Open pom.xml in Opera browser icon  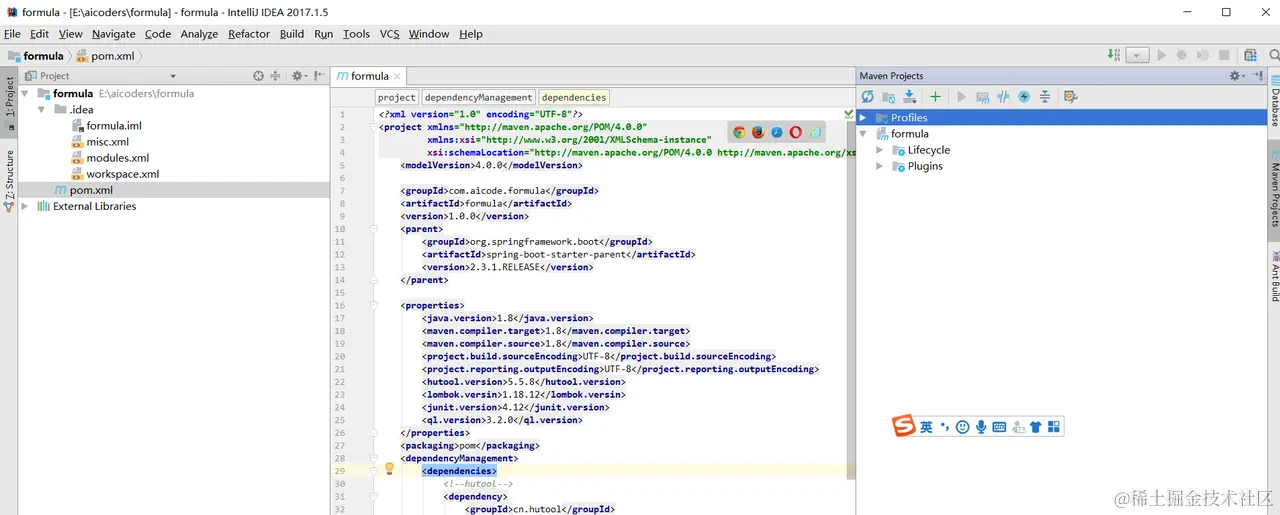click(x=796, y=132)
